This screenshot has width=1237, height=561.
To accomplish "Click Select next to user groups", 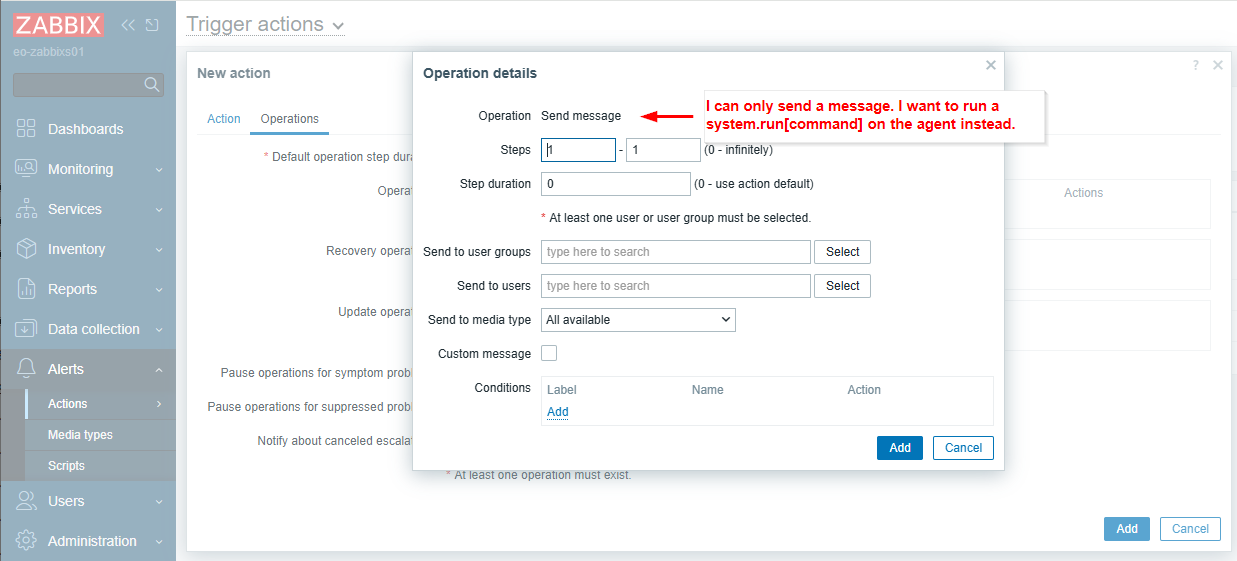I will [842, 252].
